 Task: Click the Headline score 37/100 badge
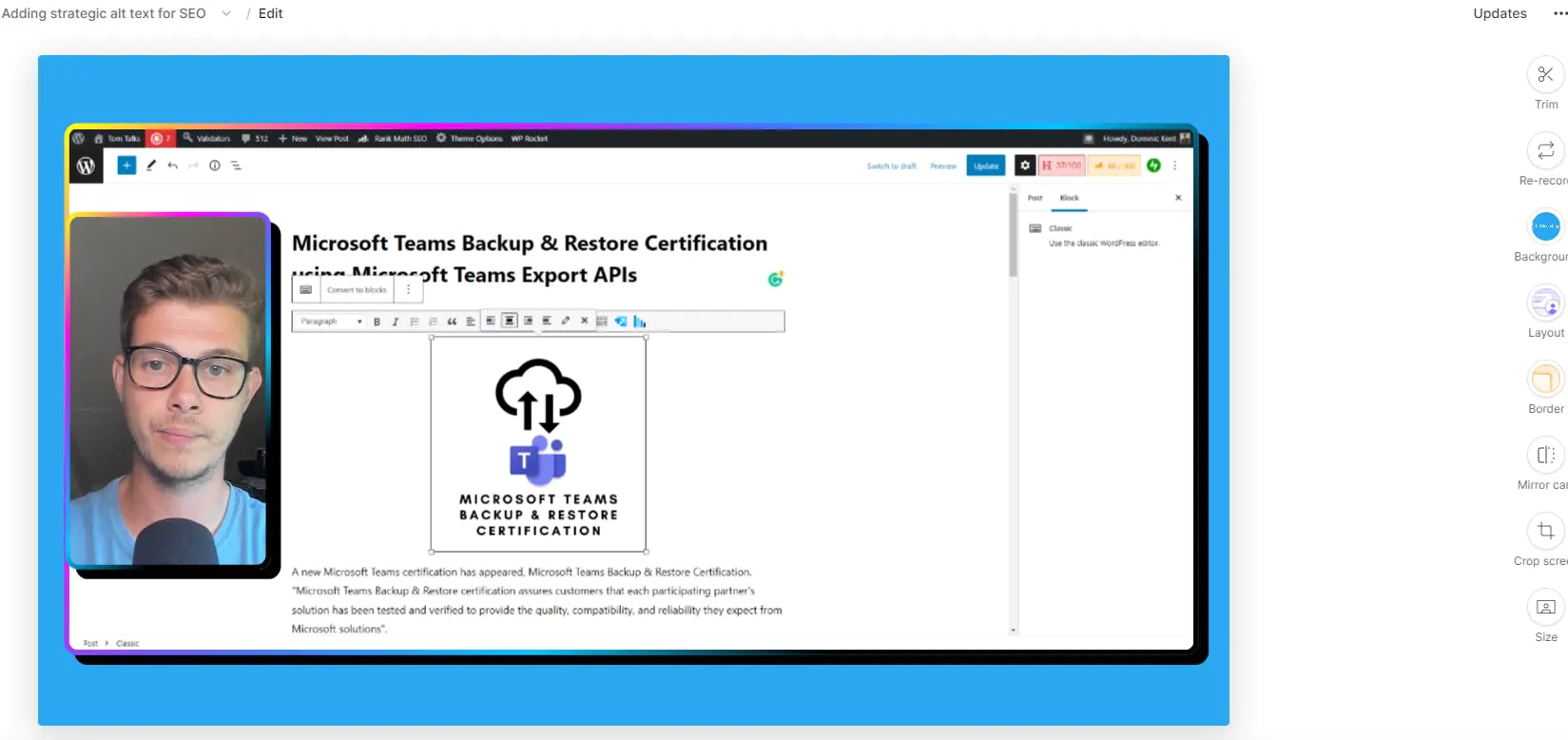pos(1061,166)
